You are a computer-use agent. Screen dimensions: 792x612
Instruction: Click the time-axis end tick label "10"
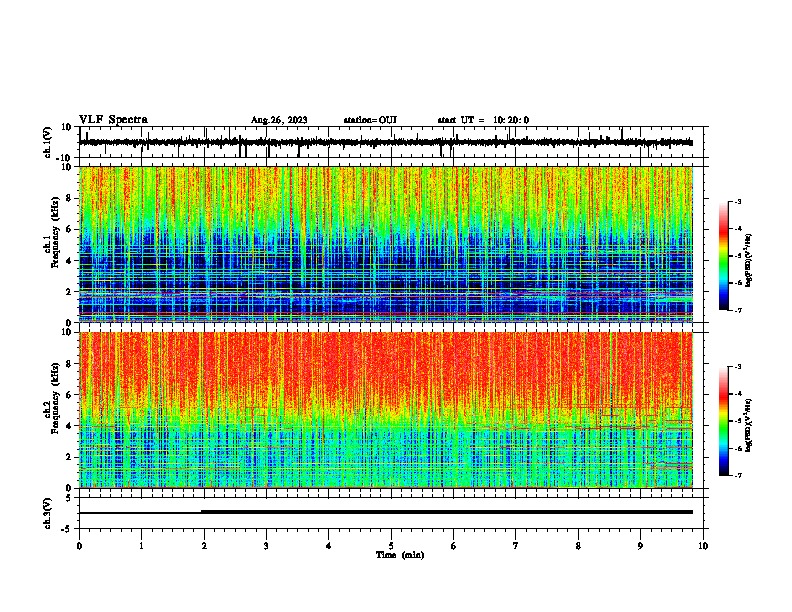703,546
